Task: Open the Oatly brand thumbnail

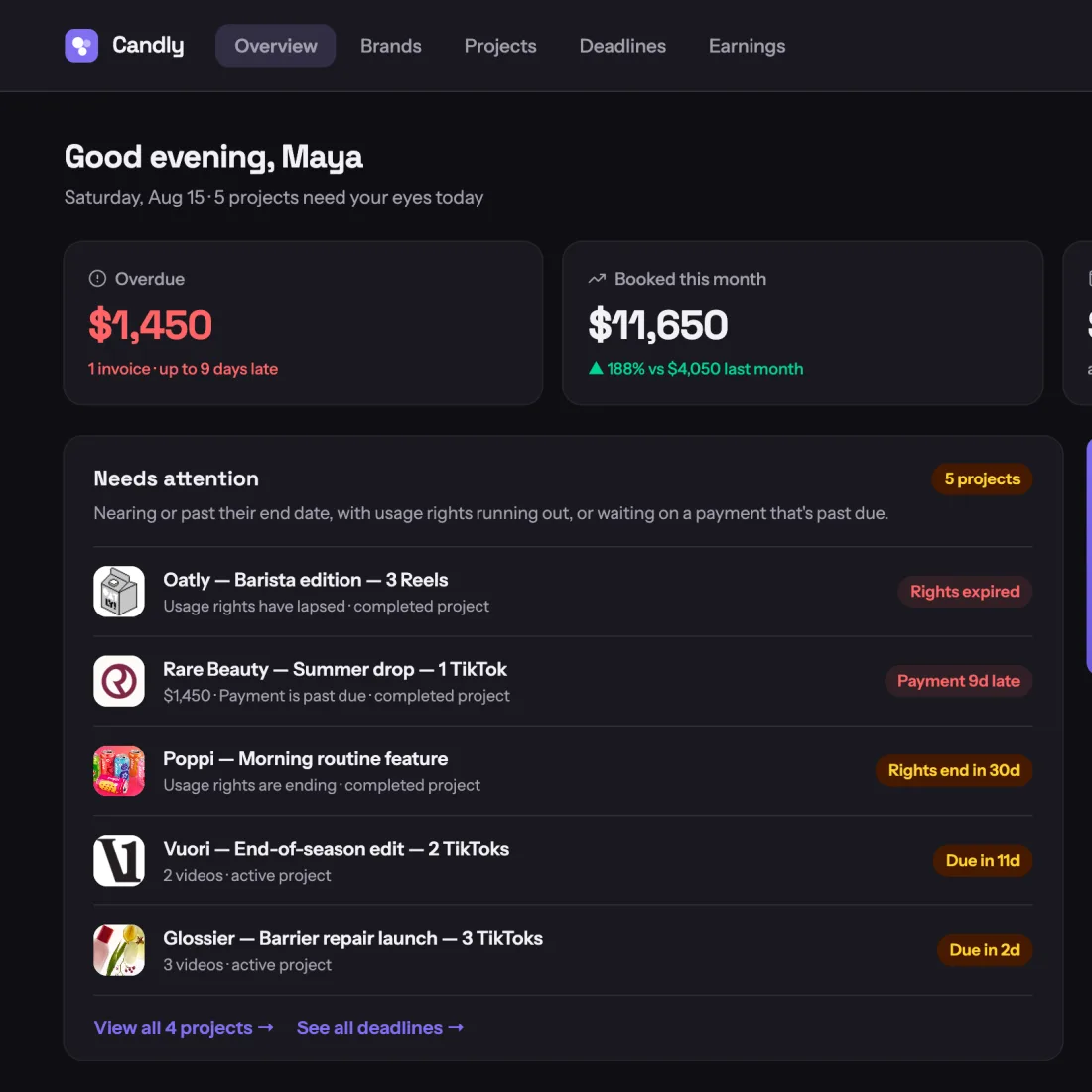Action: (x=119, y=592)
